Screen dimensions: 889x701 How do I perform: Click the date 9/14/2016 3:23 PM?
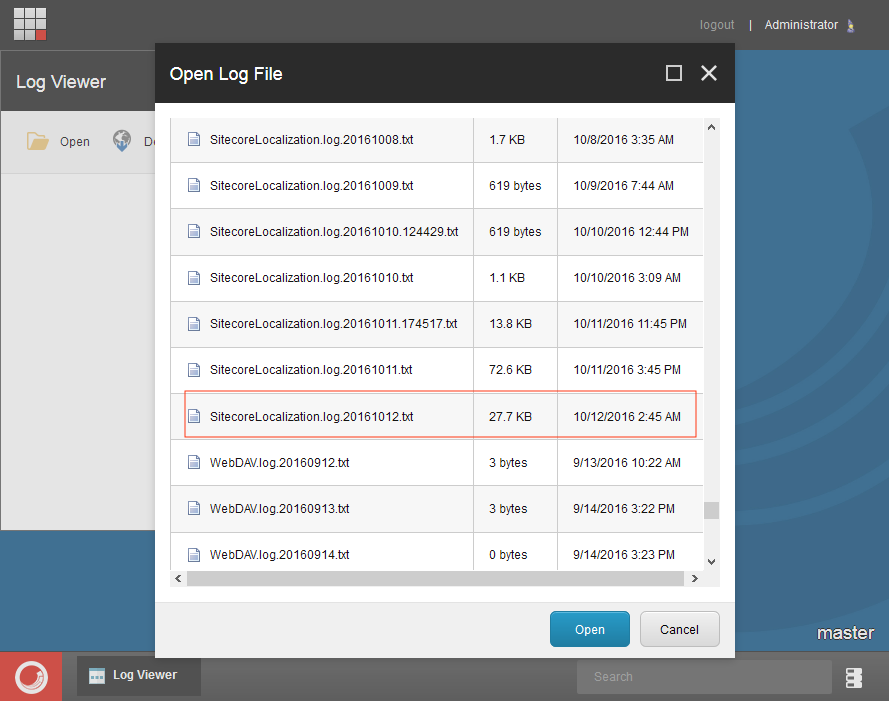coord(624,555)
